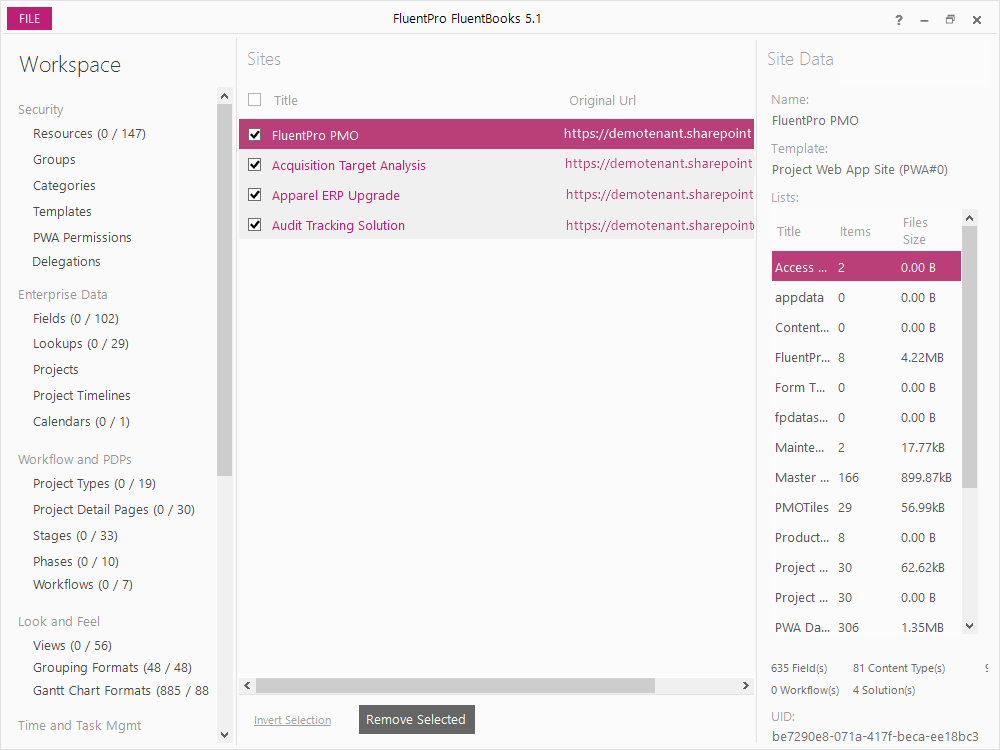Open Workflows (0 / 7)

83,585
